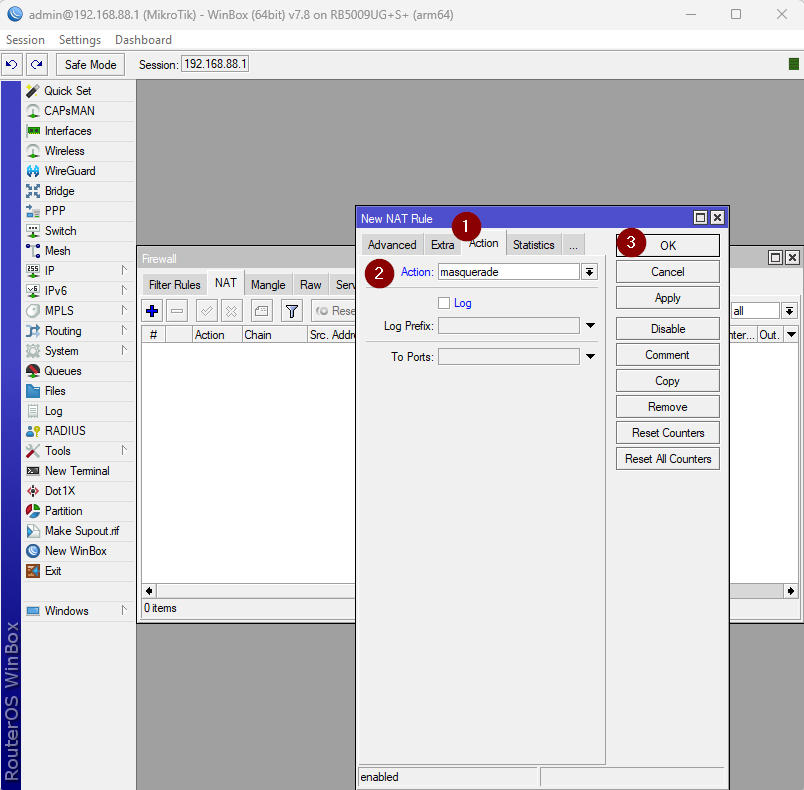Switch to the Advanced tab
804x790 pixels.
(x=392, y=245)
